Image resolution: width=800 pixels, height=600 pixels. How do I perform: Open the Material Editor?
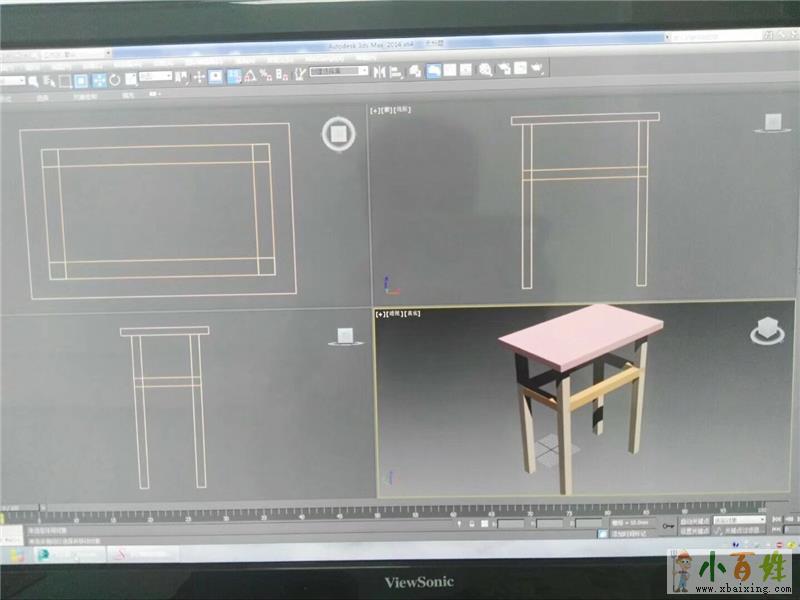tap(485, 70)
